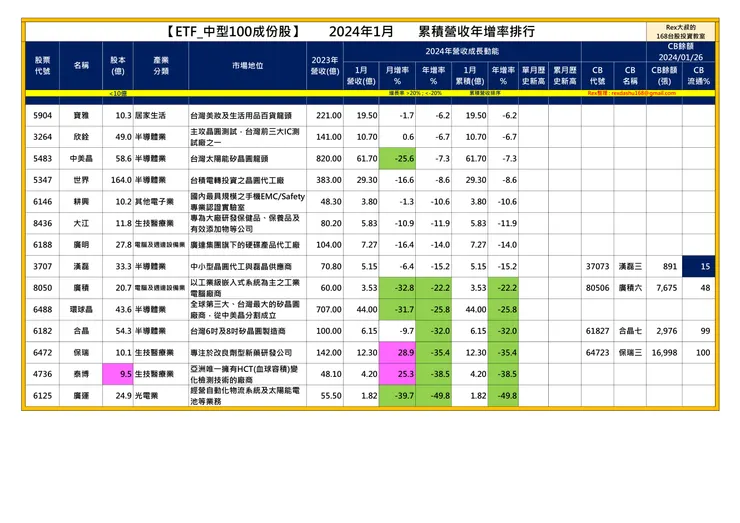Select stock code 5904
Screen dimensions: 740x523
pos(42,115)
